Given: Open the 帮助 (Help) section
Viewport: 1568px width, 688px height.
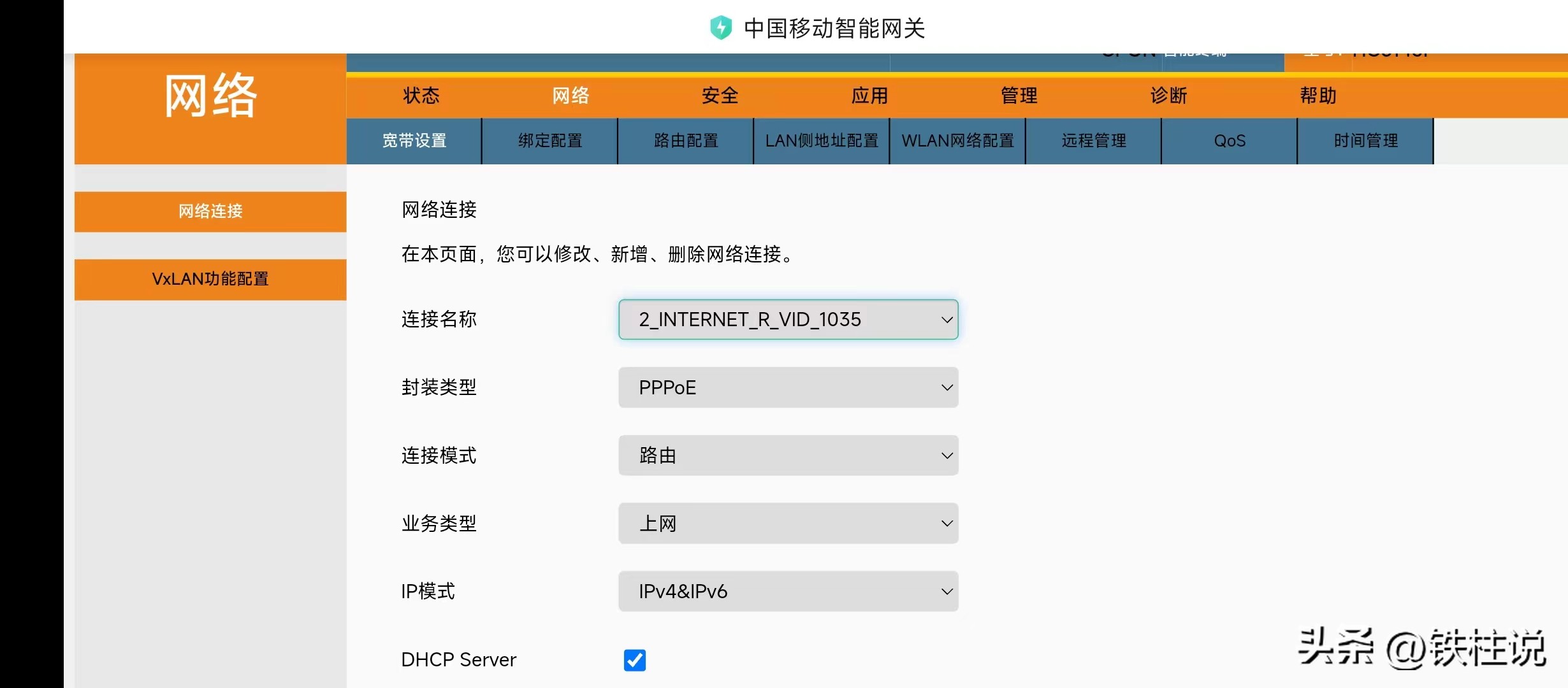Looking at the screenshot, I should coord(1317,96).
